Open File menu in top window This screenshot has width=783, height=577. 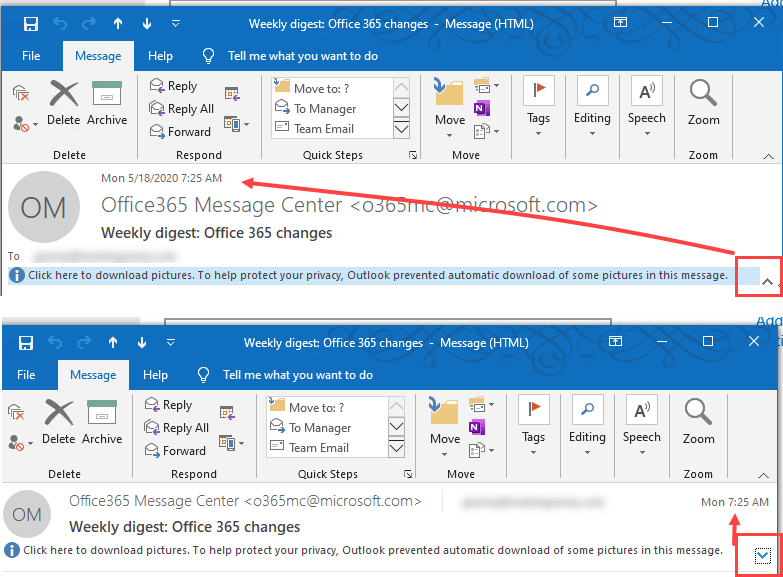31,56
